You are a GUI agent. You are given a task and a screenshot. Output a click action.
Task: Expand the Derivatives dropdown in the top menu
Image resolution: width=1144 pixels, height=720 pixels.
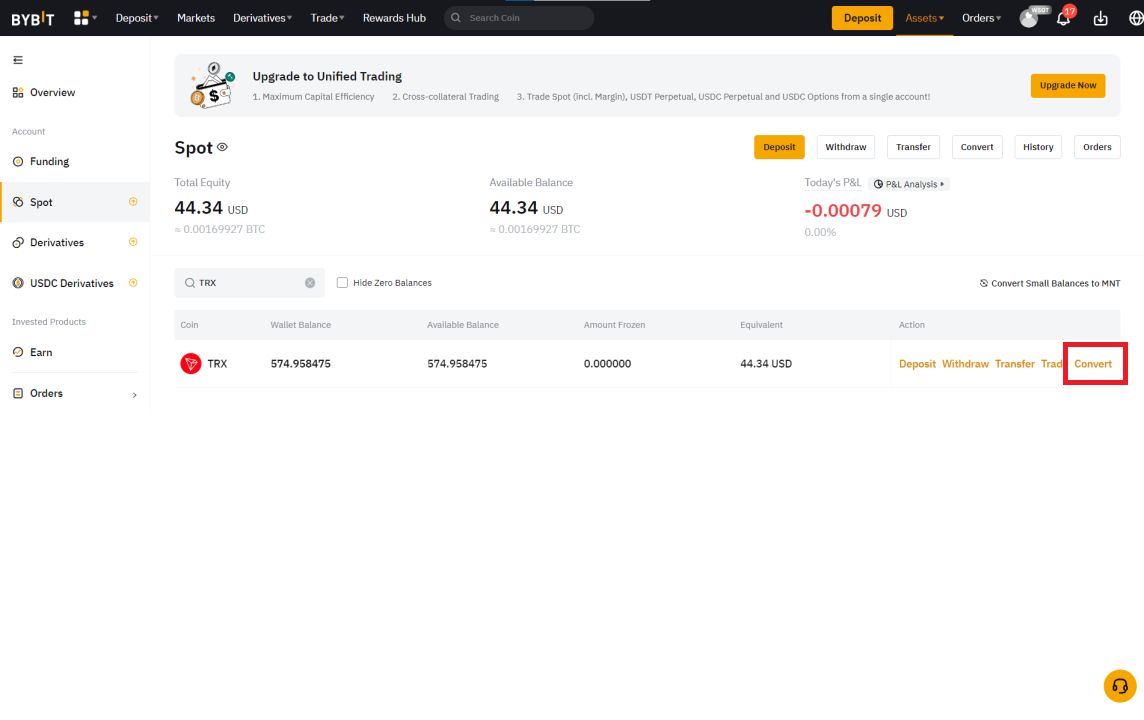coord(263,18)
